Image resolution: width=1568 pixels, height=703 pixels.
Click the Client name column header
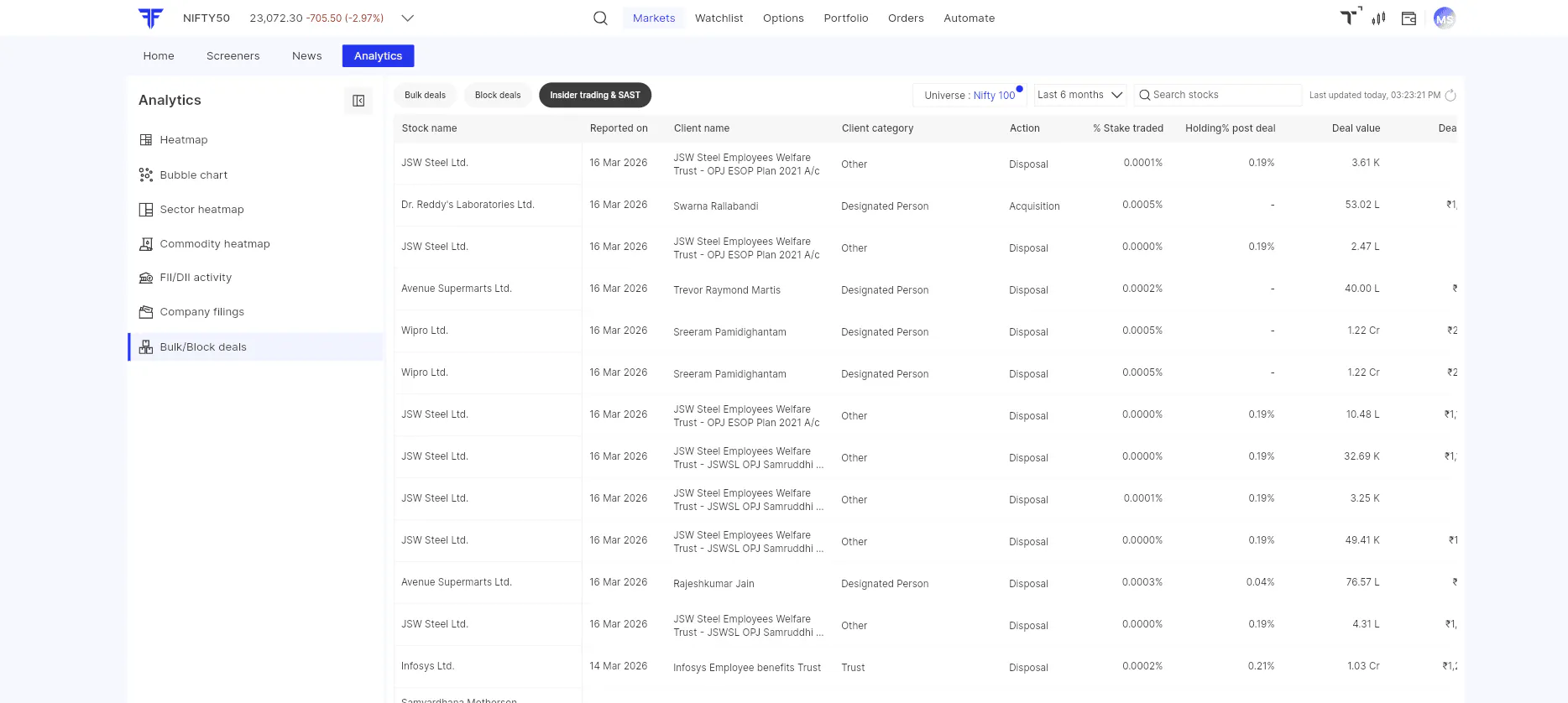[x=702, y=128]
